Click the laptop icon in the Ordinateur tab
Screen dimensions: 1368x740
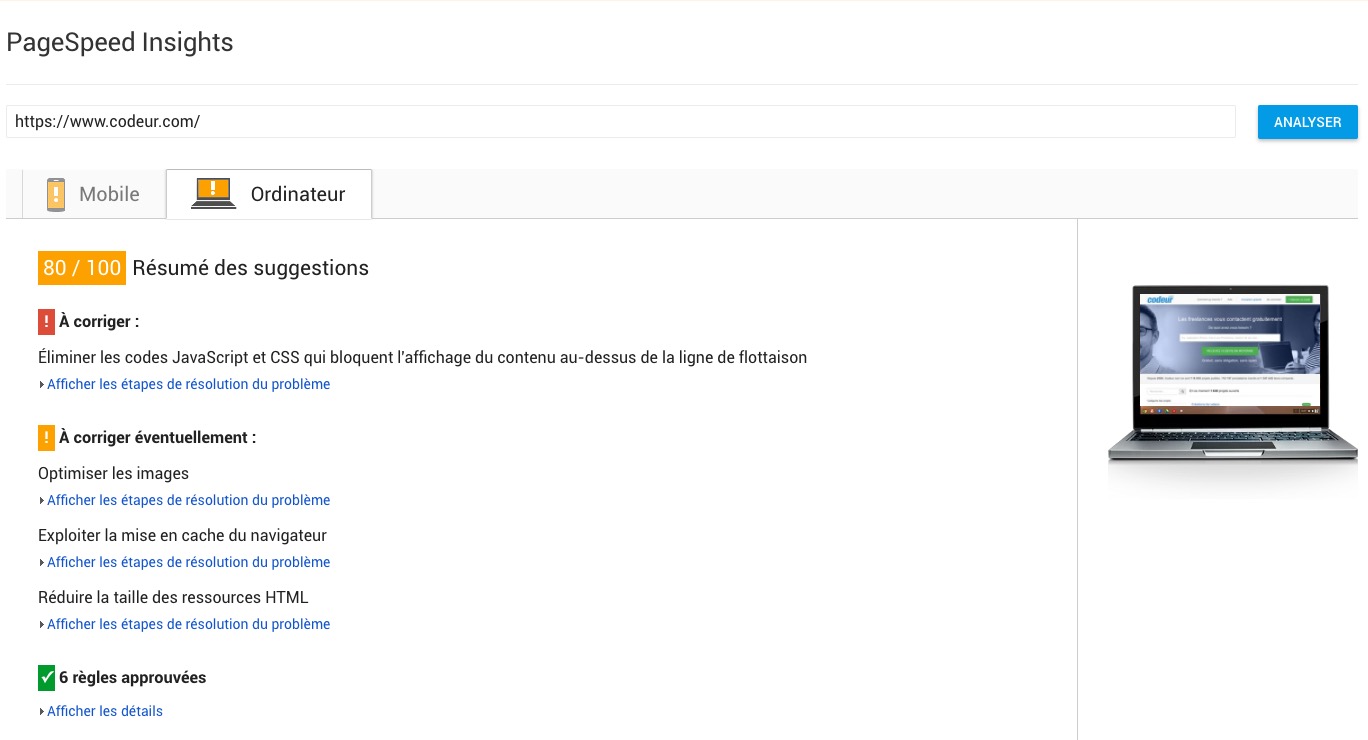click(x=213, y=193)
